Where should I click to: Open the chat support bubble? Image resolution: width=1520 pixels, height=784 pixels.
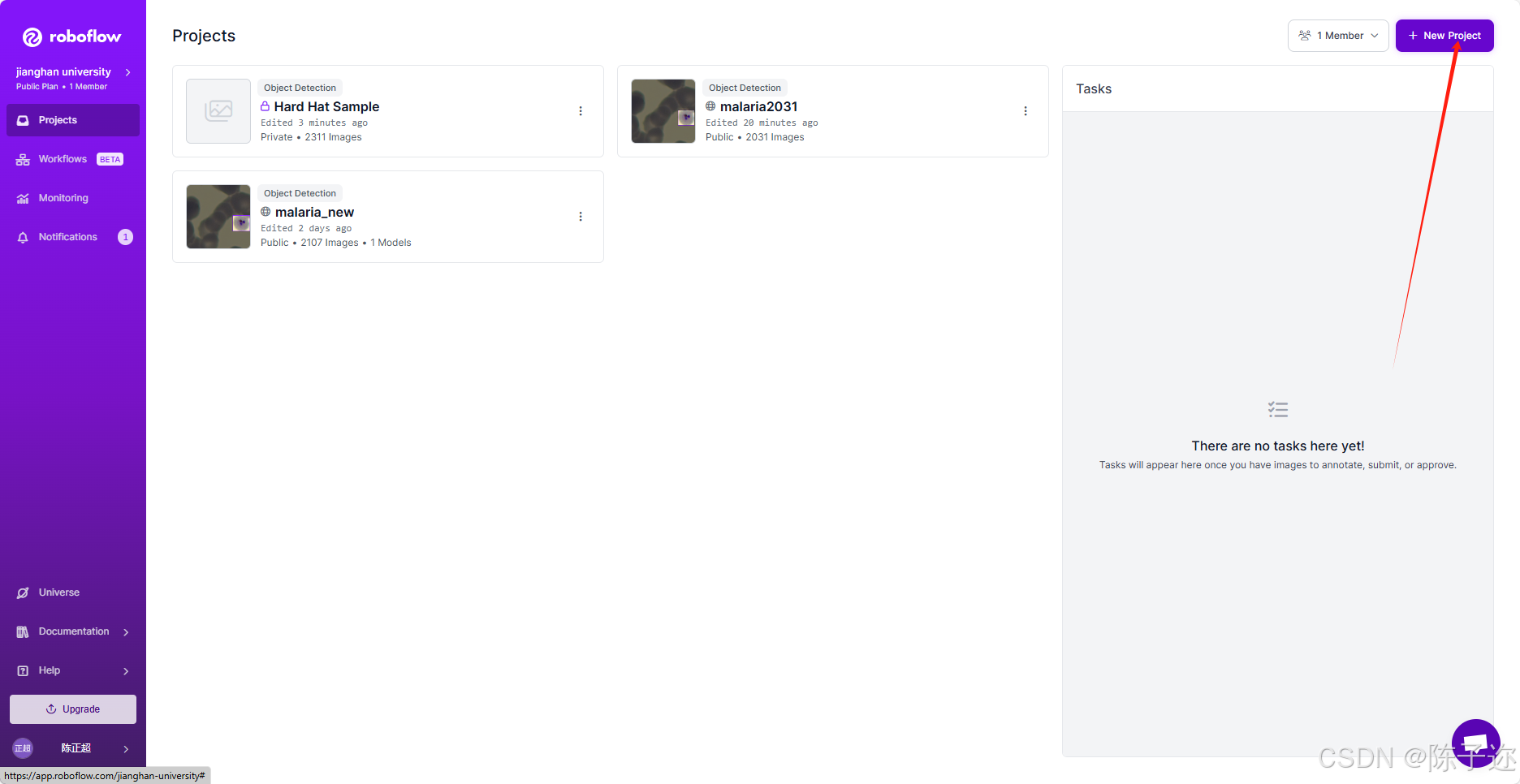pyautogui.click(x=1475, y=743)
